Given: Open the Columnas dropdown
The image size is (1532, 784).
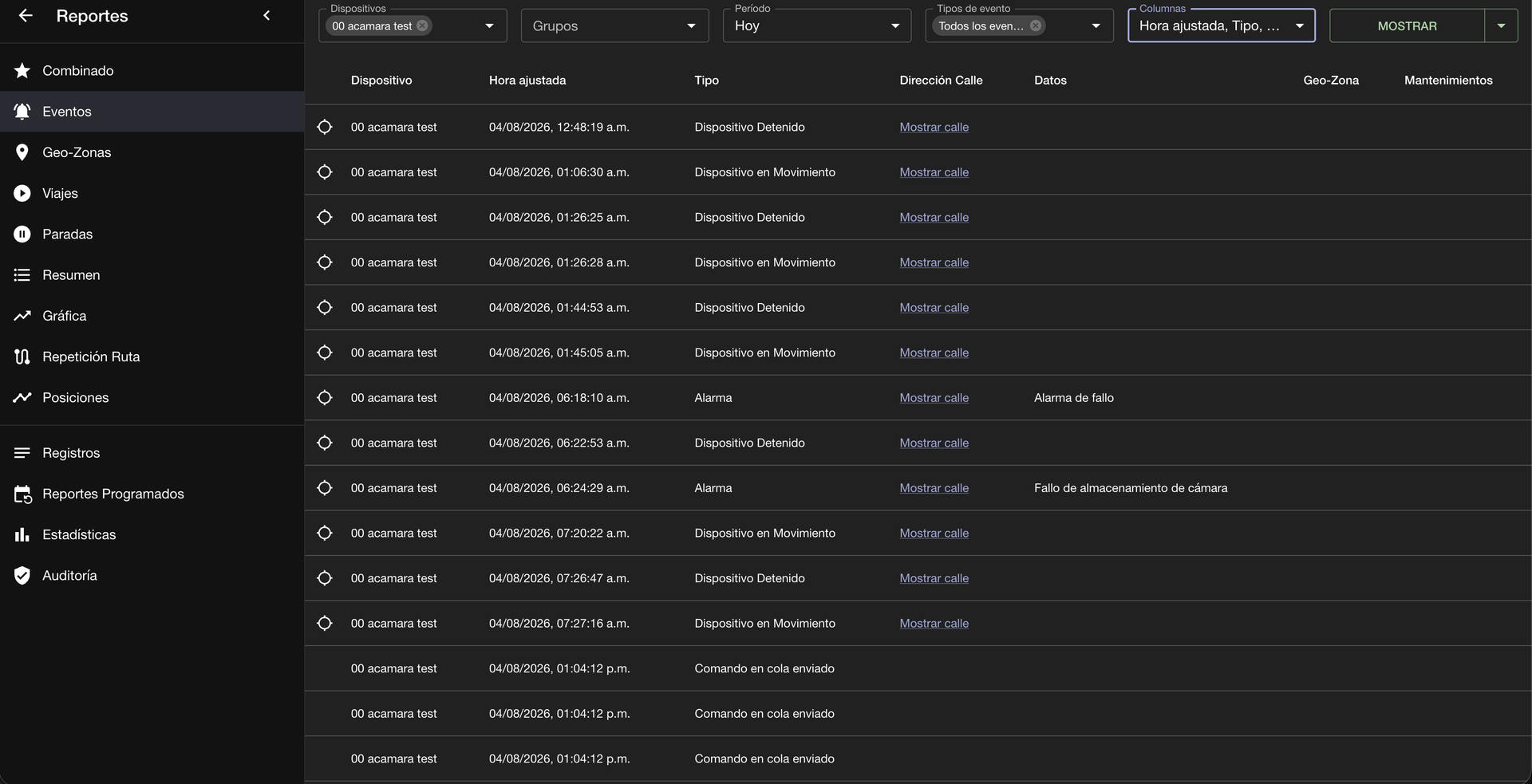Looking at the screenshot, I should (x=1222, y=26).
